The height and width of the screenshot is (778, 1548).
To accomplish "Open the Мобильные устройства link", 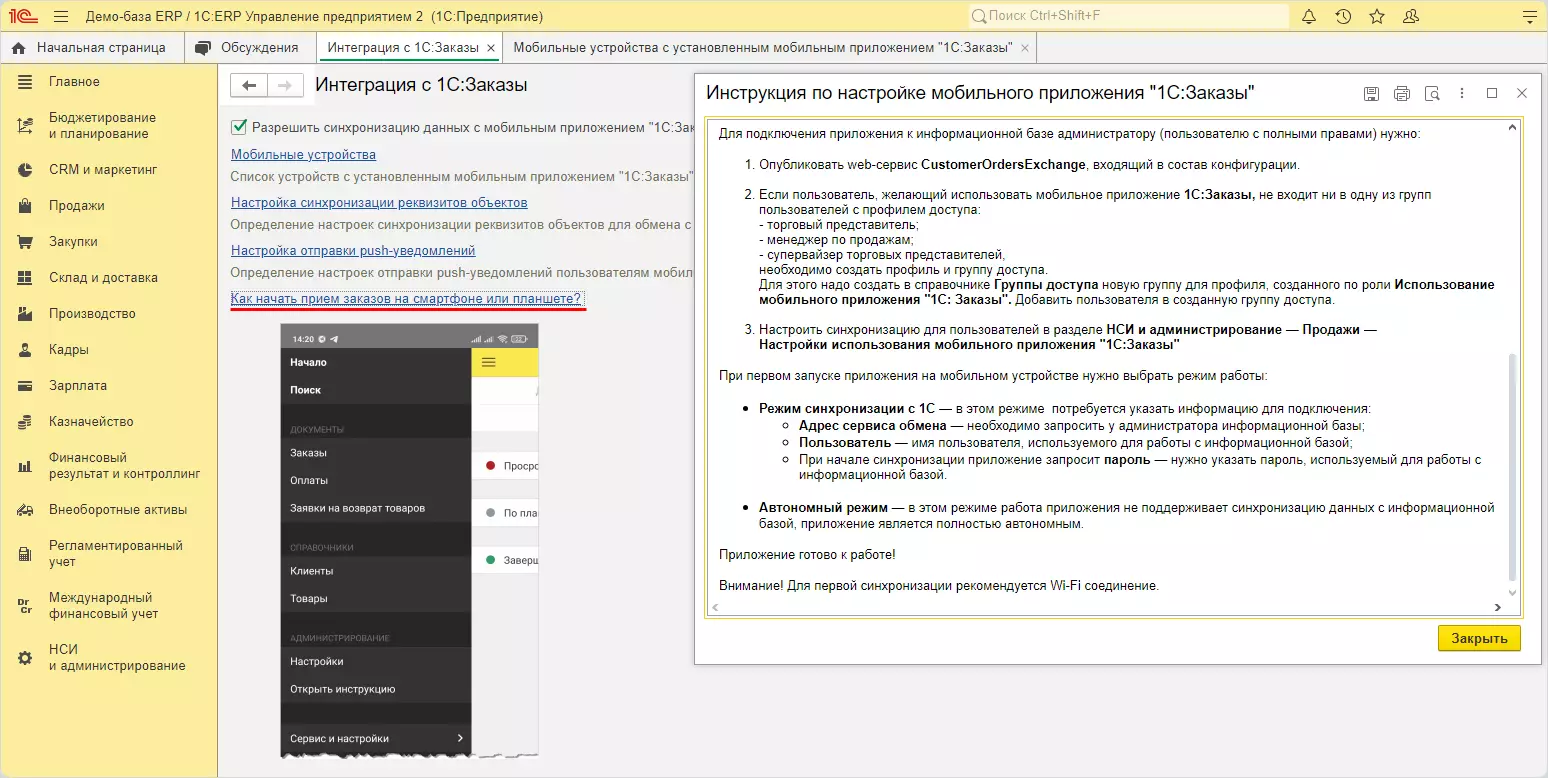I will [303, 155].
